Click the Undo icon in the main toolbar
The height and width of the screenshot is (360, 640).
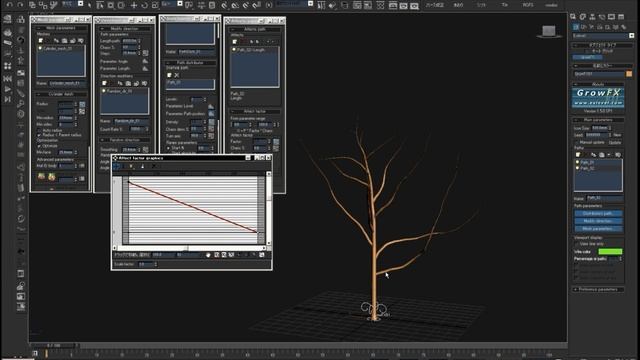(9, 5)
